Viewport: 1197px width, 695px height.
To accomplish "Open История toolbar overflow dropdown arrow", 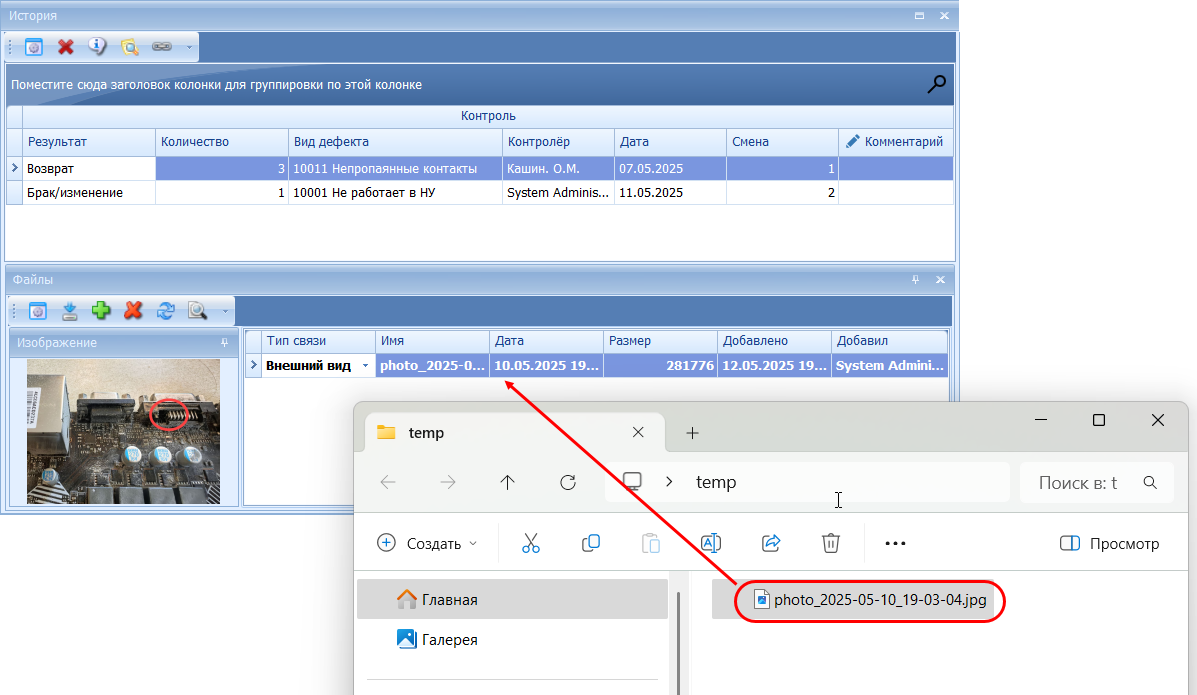I will 189,47.
